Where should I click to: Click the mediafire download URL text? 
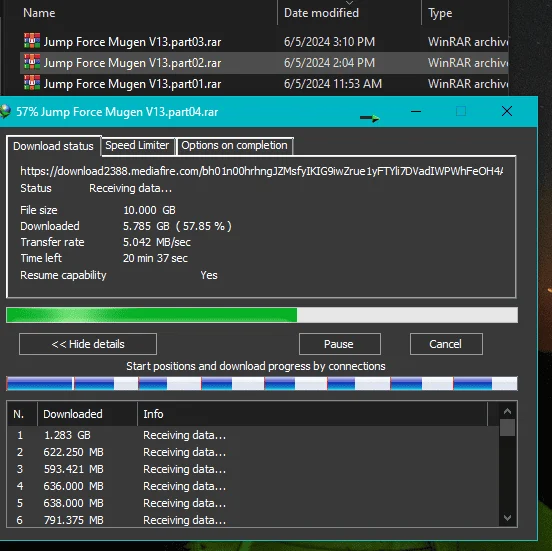coord(262,171)
